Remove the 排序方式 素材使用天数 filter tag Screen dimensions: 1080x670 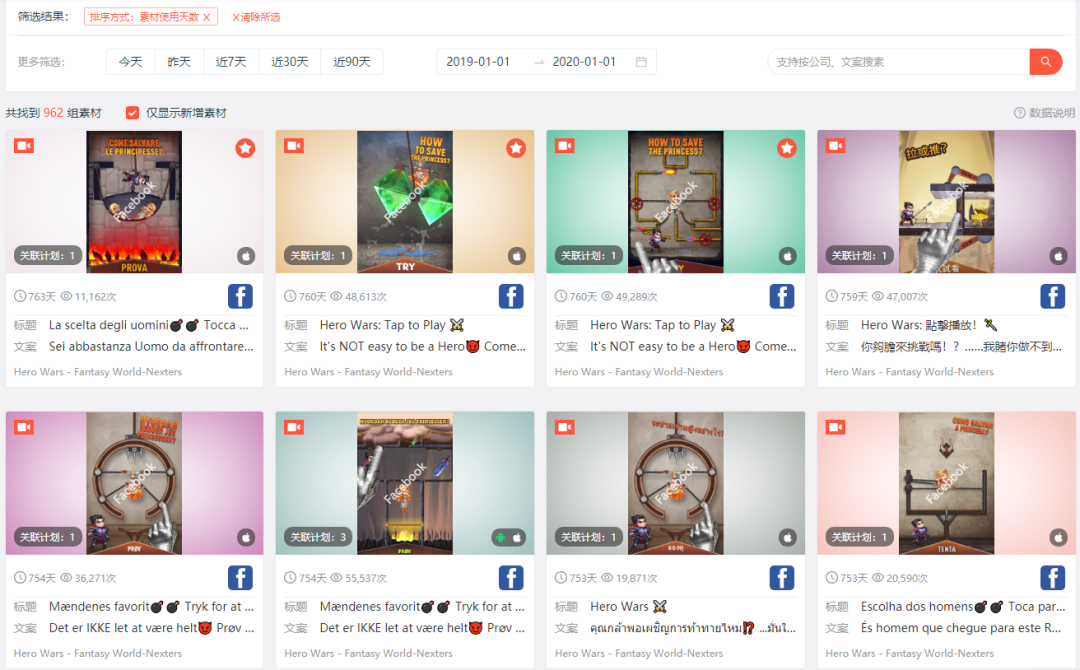(207, 17)
